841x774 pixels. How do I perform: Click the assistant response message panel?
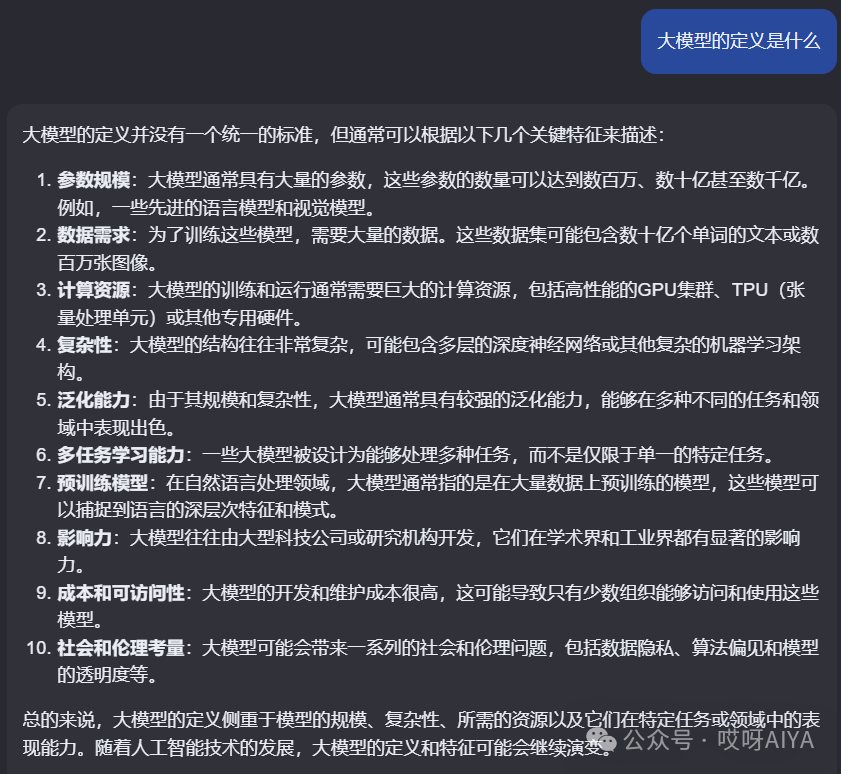click(x=420, y=430)
